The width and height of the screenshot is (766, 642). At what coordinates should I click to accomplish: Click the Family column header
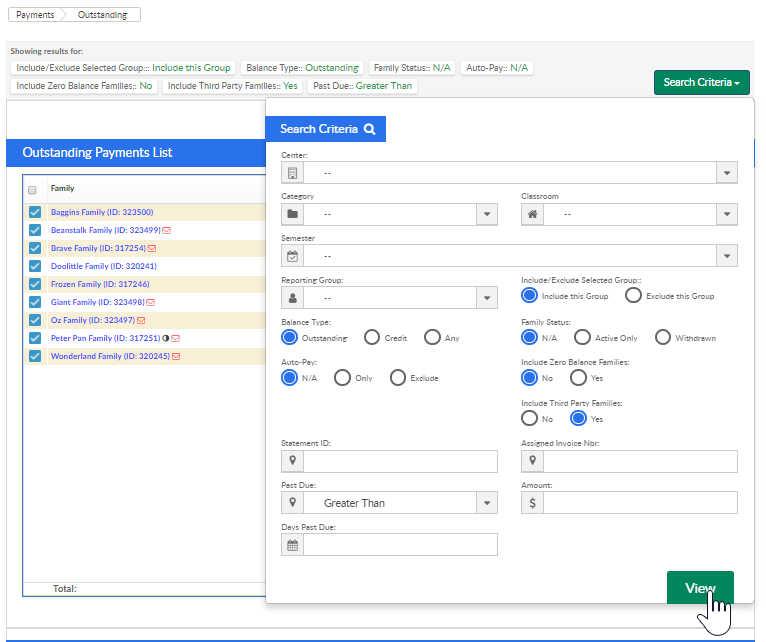pyautogui.click(x=63, y=189)
